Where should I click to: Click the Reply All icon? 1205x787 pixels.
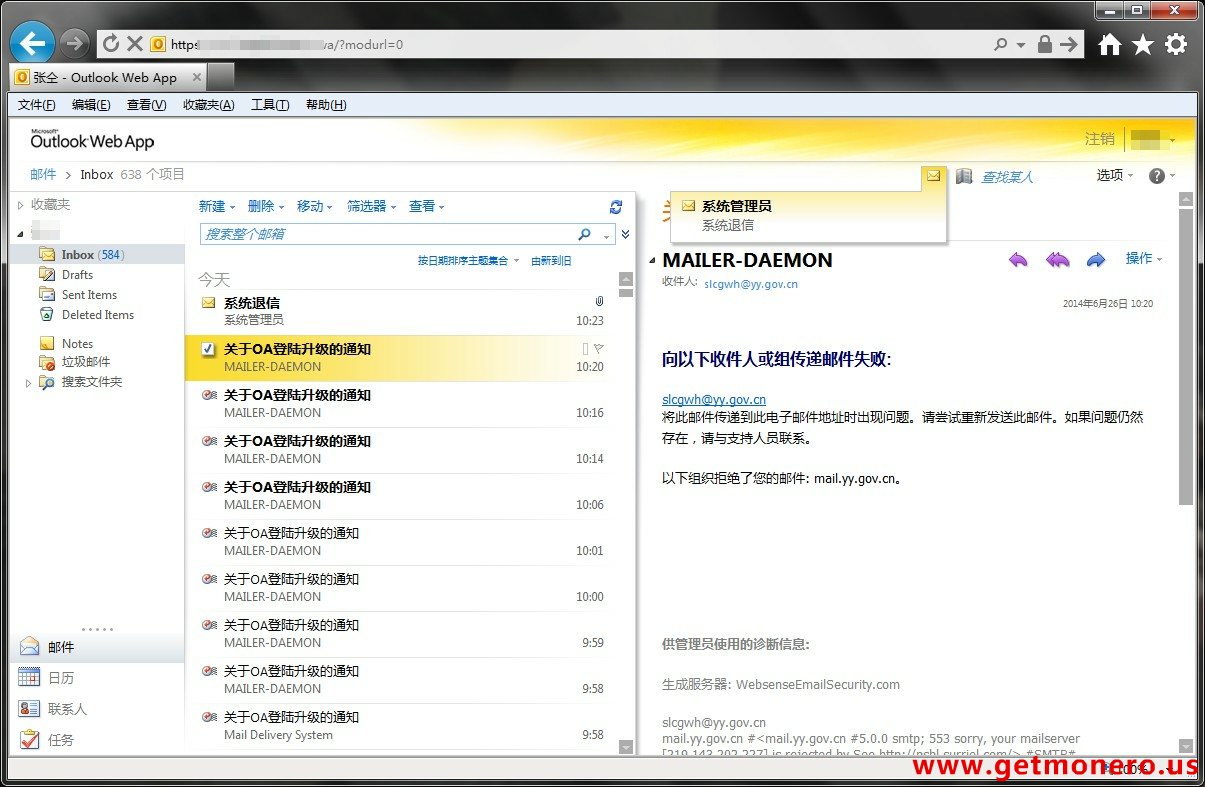pyautogui.click(x=1057, y=260)
